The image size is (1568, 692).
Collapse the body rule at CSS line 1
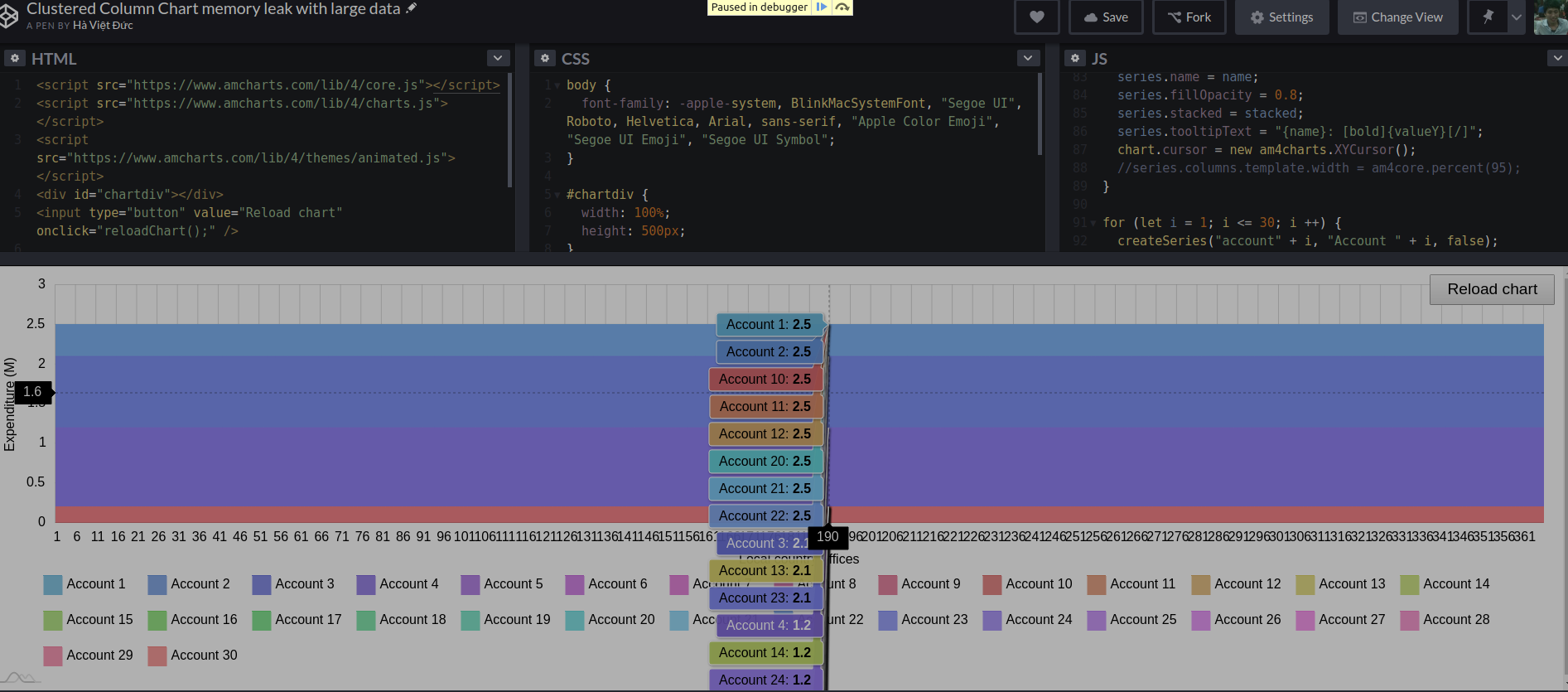(557, 85)
